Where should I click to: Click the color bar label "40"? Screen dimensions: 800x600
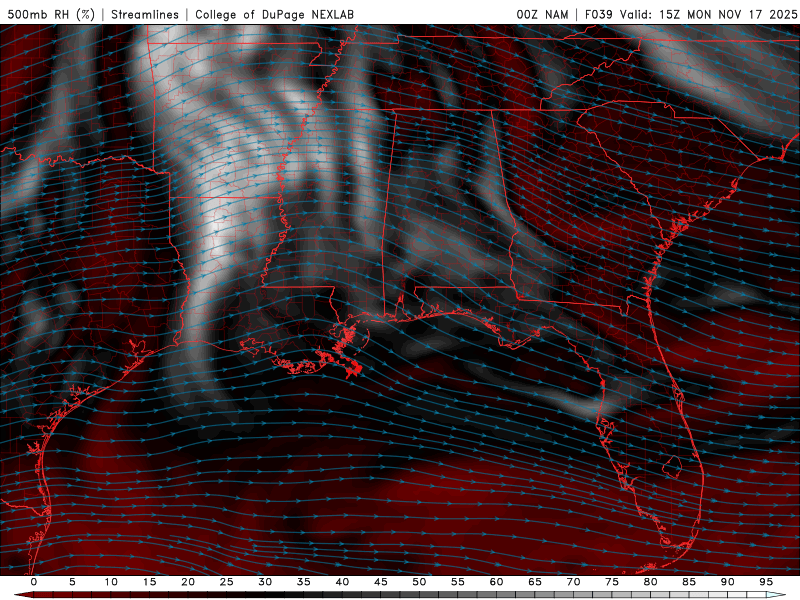click(342, 582)
